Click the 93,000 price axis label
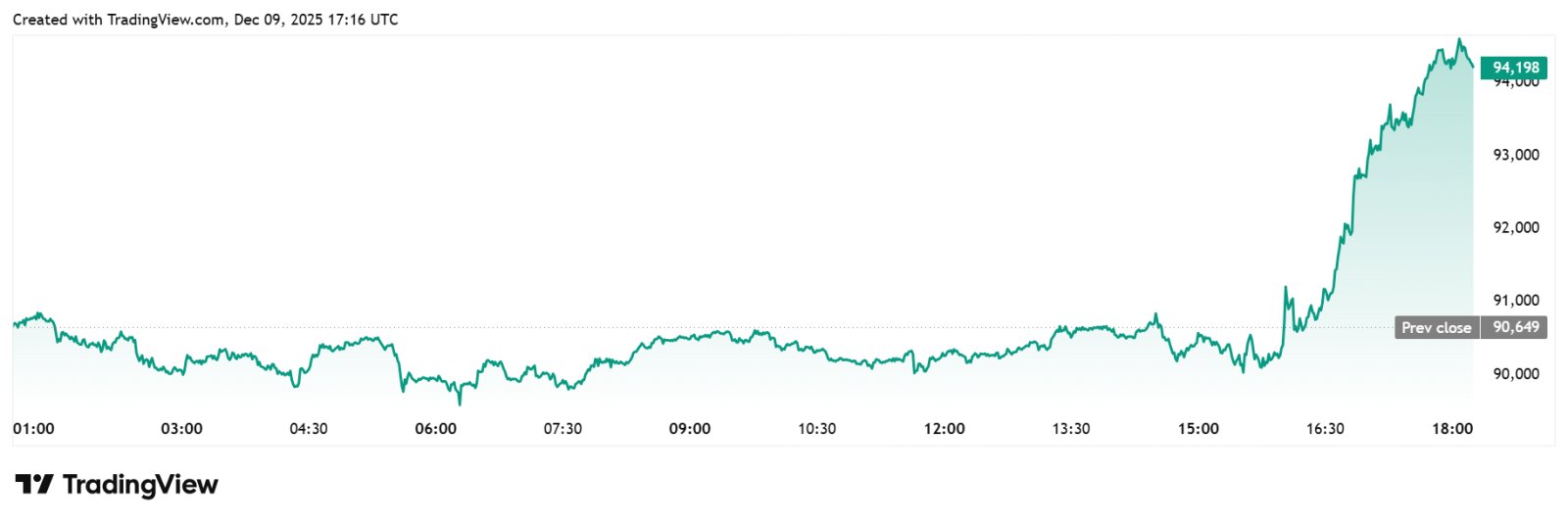Viewport: 1568px width, 523px height. [x=1515, y=155]
